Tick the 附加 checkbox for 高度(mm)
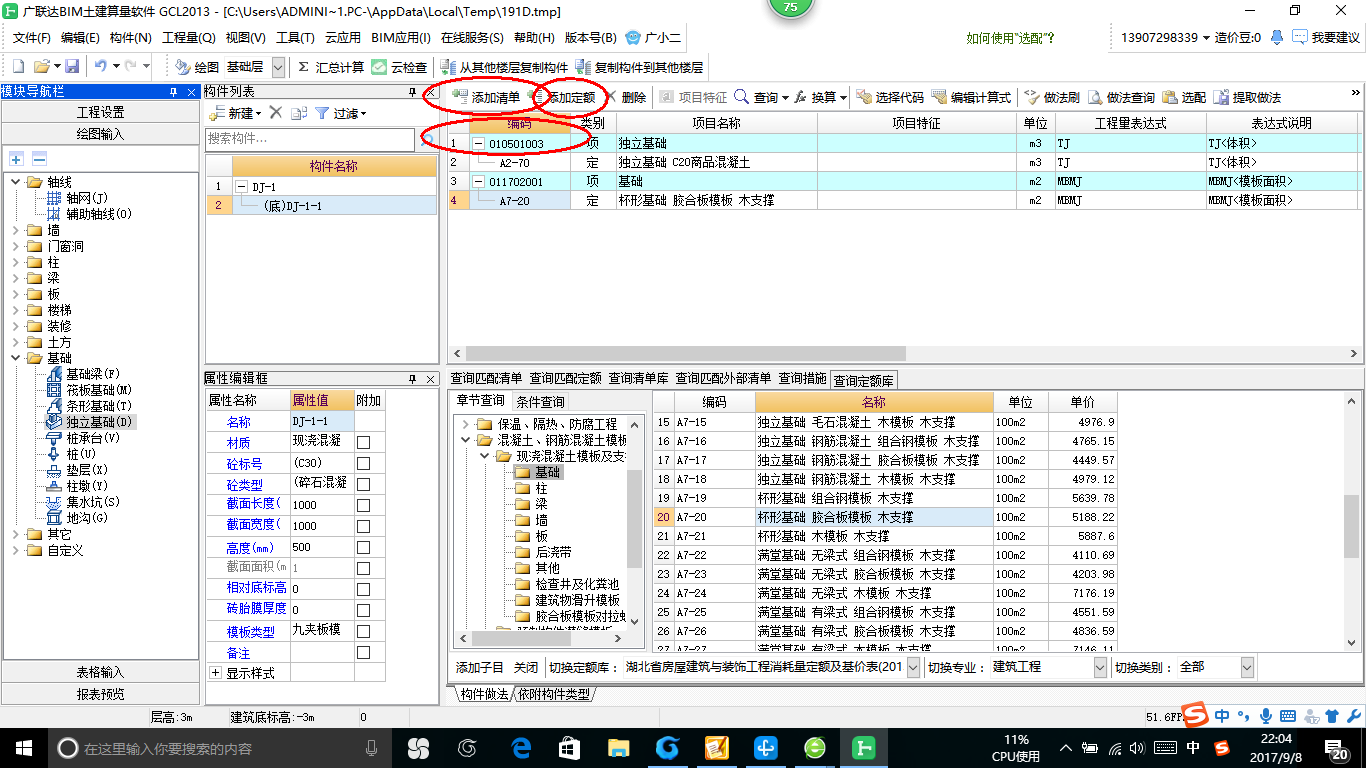 (x=364, y=547)
